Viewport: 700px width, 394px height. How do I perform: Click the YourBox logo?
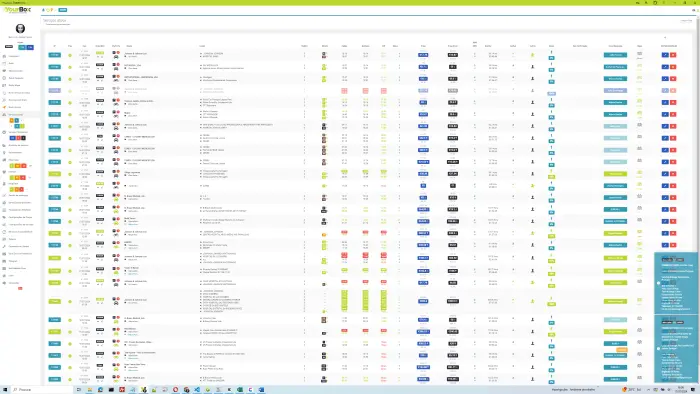click(18, 10)
